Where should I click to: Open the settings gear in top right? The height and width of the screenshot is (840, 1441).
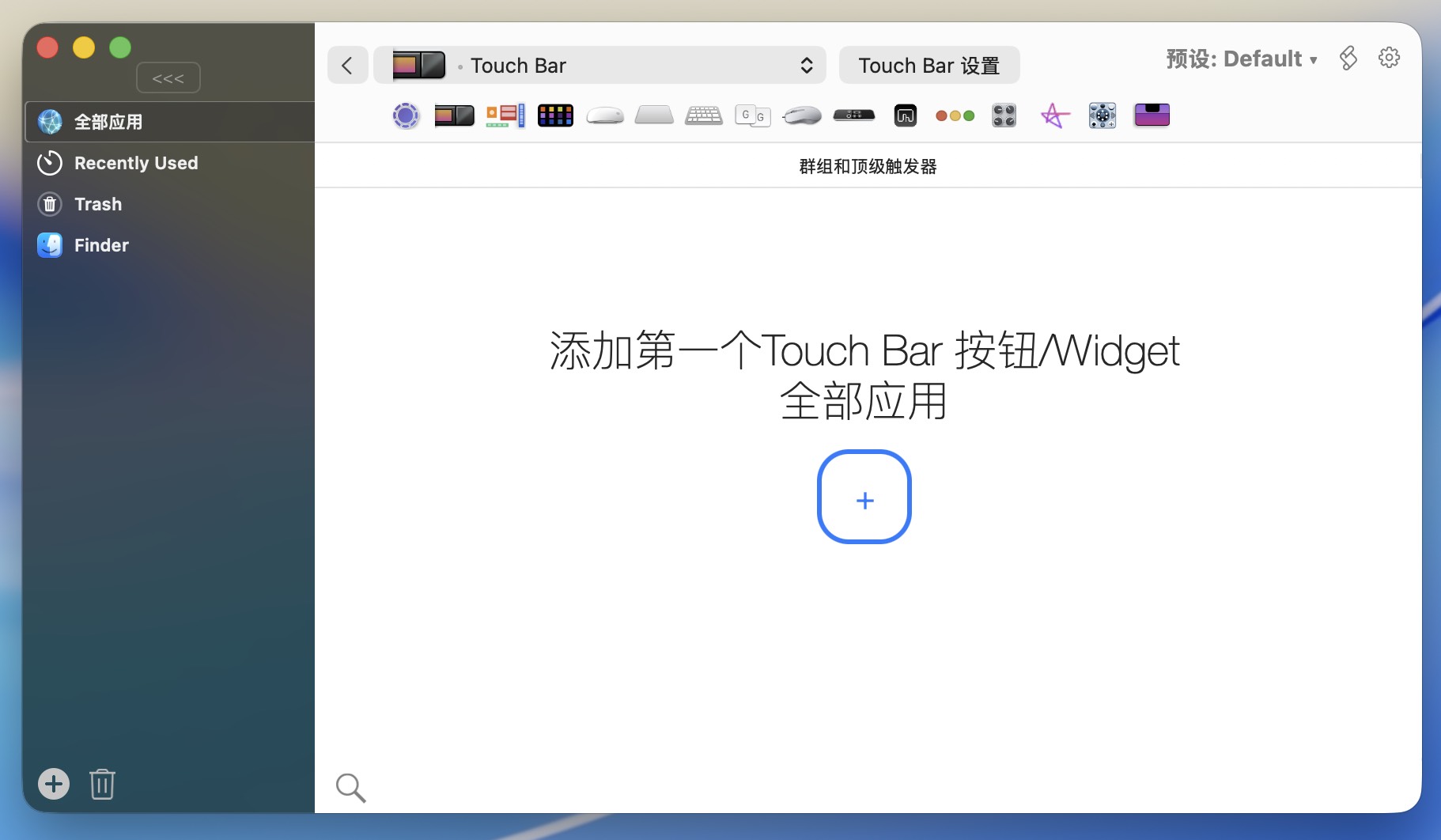pyautogui.click(x=1389, y=59)
